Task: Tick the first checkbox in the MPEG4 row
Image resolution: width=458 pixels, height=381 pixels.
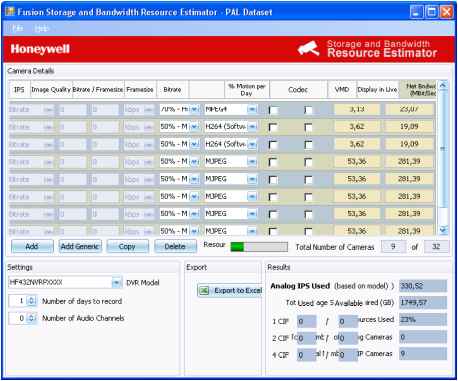Action: pyautogui.click(x=273, y=110)
